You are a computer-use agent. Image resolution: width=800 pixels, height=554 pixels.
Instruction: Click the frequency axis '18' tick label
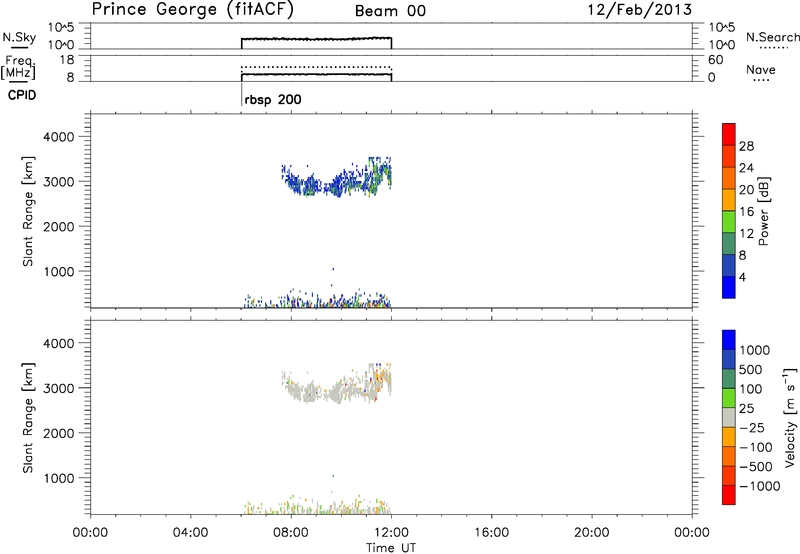[x=67, y=60]
